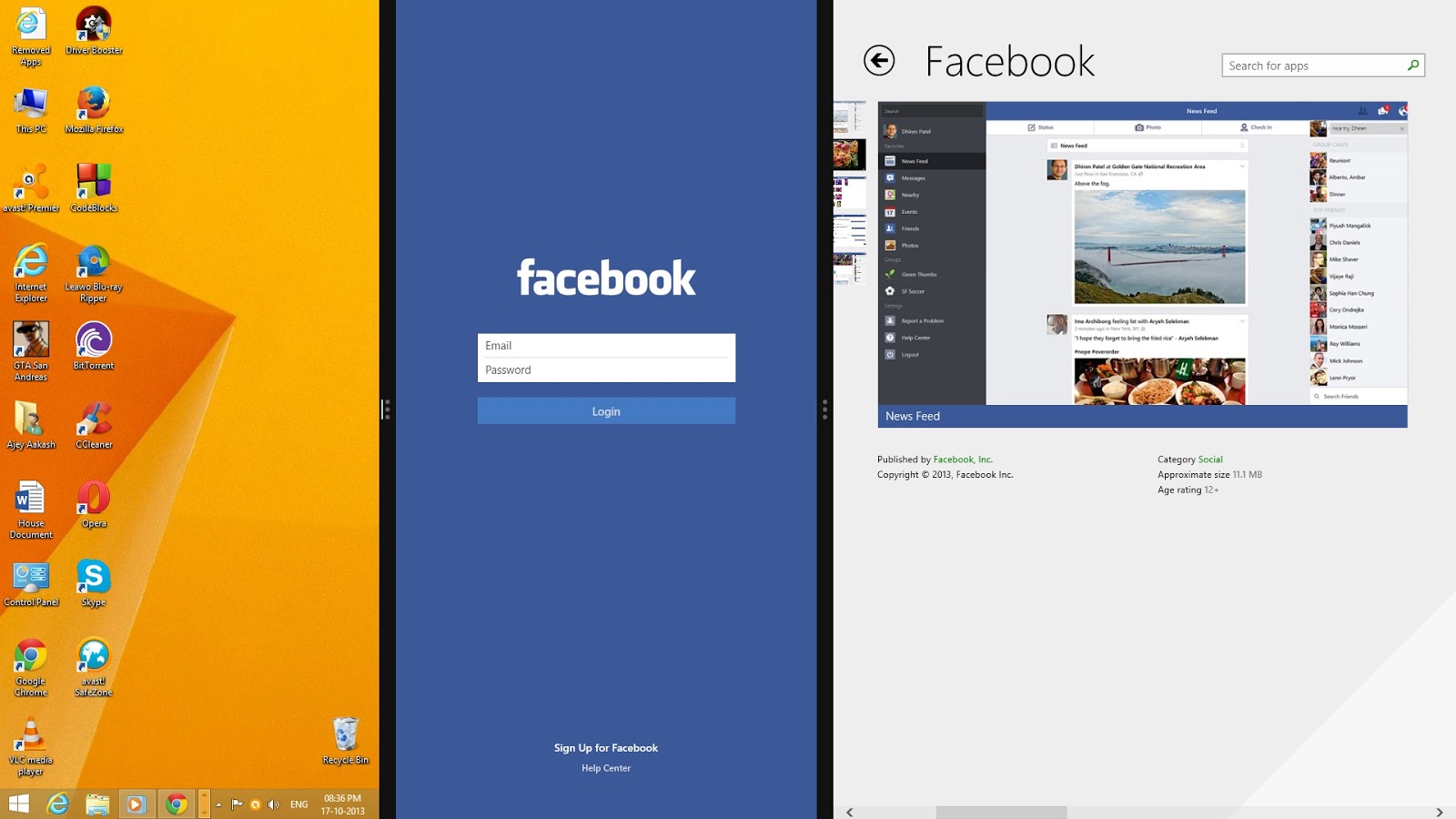Open the Action Center flag icon
Image resolution: width=1456 pixels, height=819 pixels.
(237, 804)
